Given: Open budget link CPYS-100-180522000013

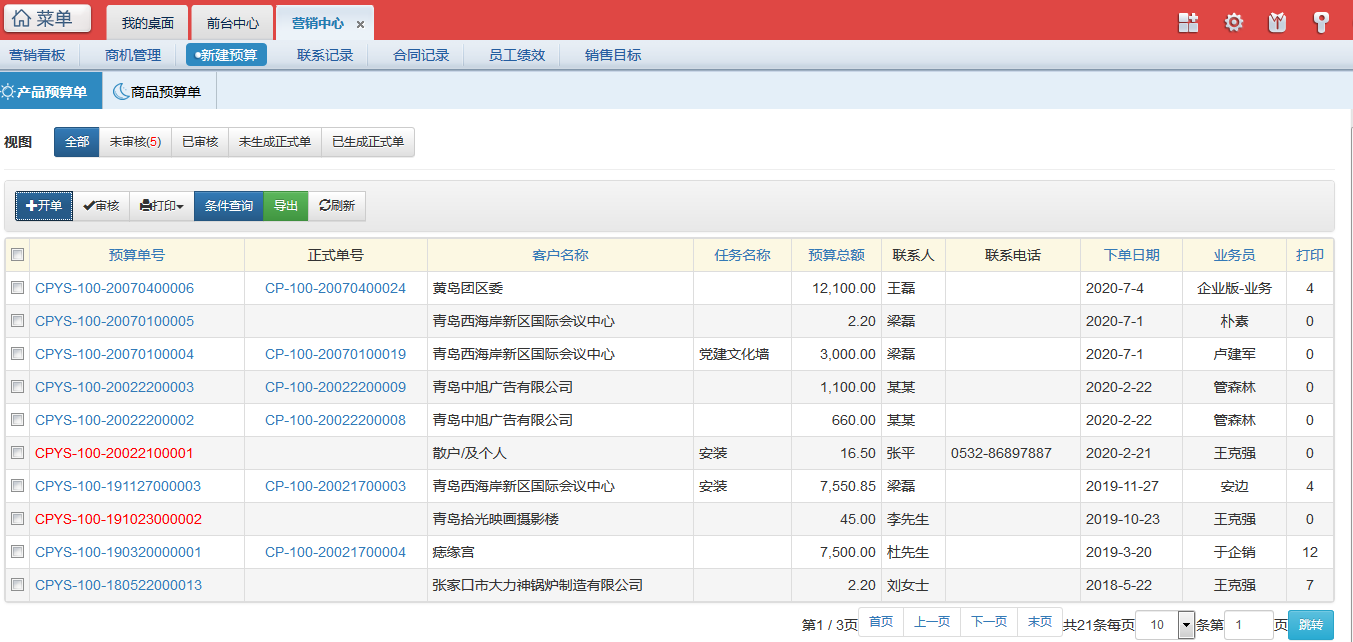Looking at the screenshot, I should point(118,585).
